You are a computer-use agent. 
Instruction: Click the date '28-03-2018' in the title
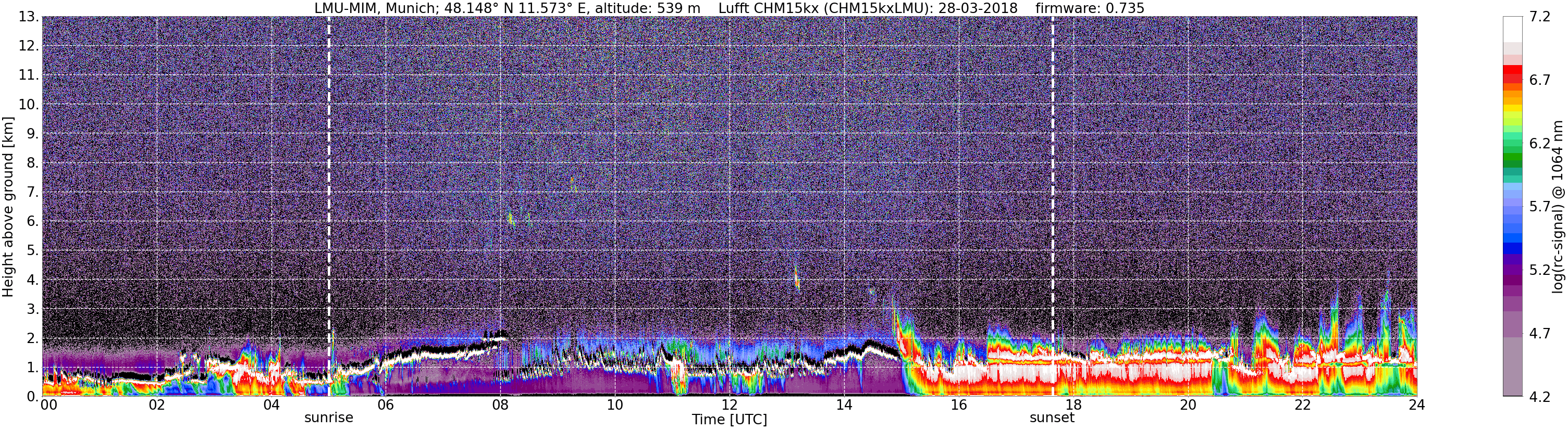click(978, 8)
